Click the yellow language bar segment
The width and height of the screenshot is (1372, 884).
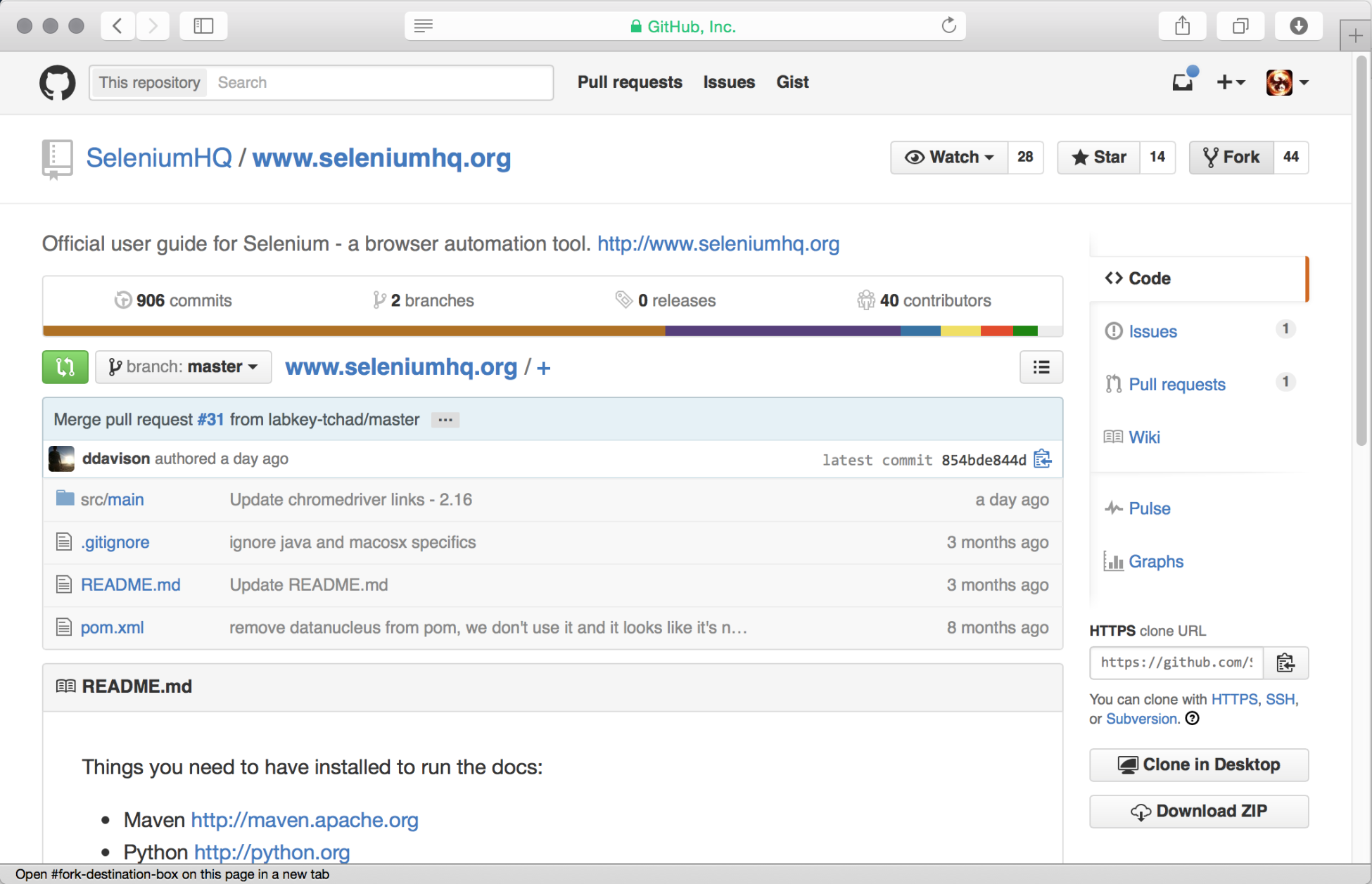tap(960, 331)
